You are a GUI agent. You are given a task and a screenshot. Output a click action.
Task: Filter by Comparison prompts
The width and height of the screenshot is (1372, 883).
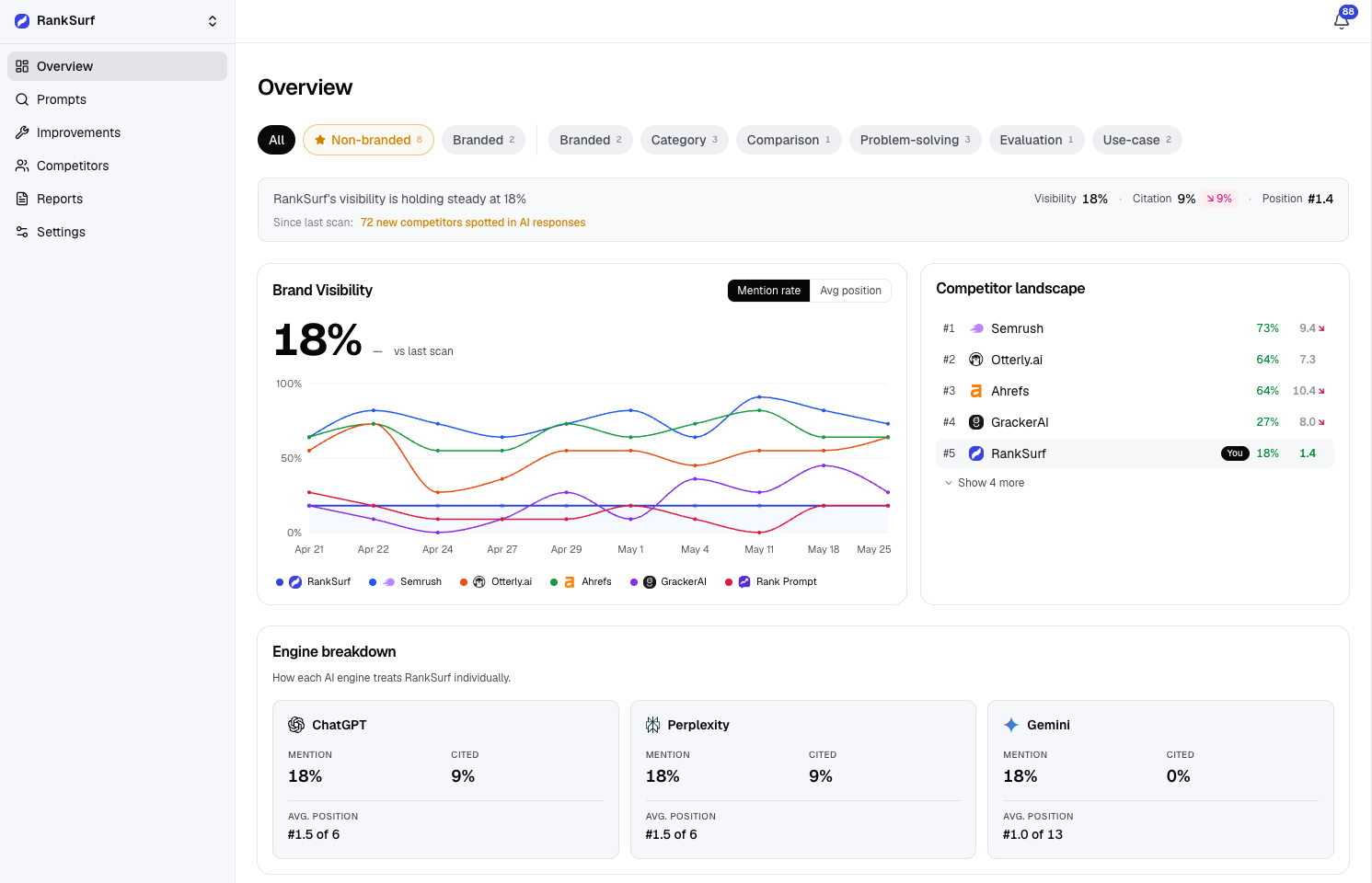789,140
